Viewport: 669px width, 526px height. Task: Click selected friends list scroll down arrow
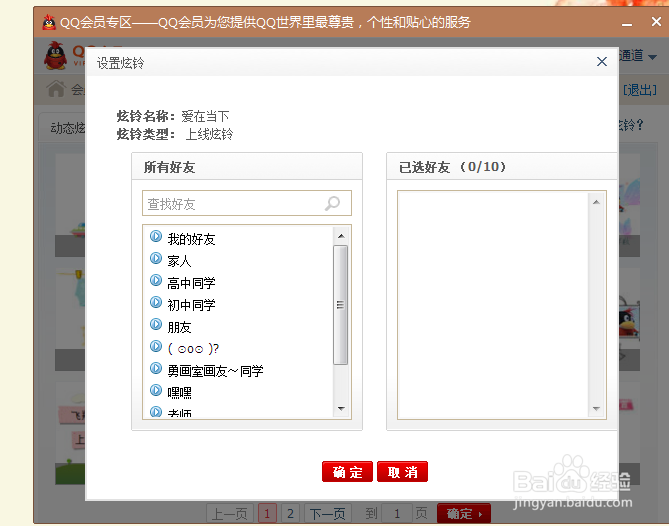[x=596, y=409]
